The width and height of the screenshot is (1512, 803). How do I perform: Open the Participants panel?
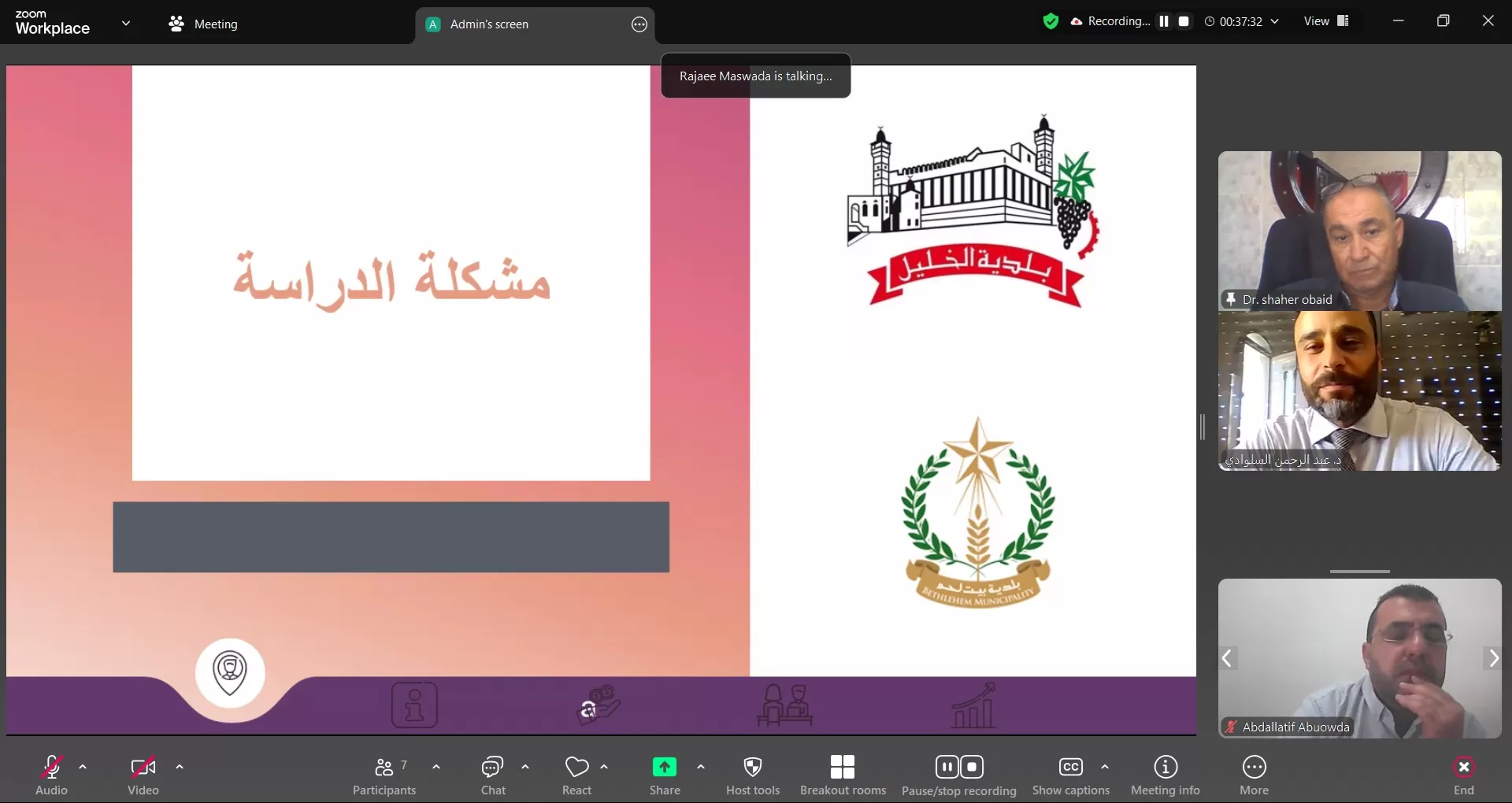click(x=384, y=775)
